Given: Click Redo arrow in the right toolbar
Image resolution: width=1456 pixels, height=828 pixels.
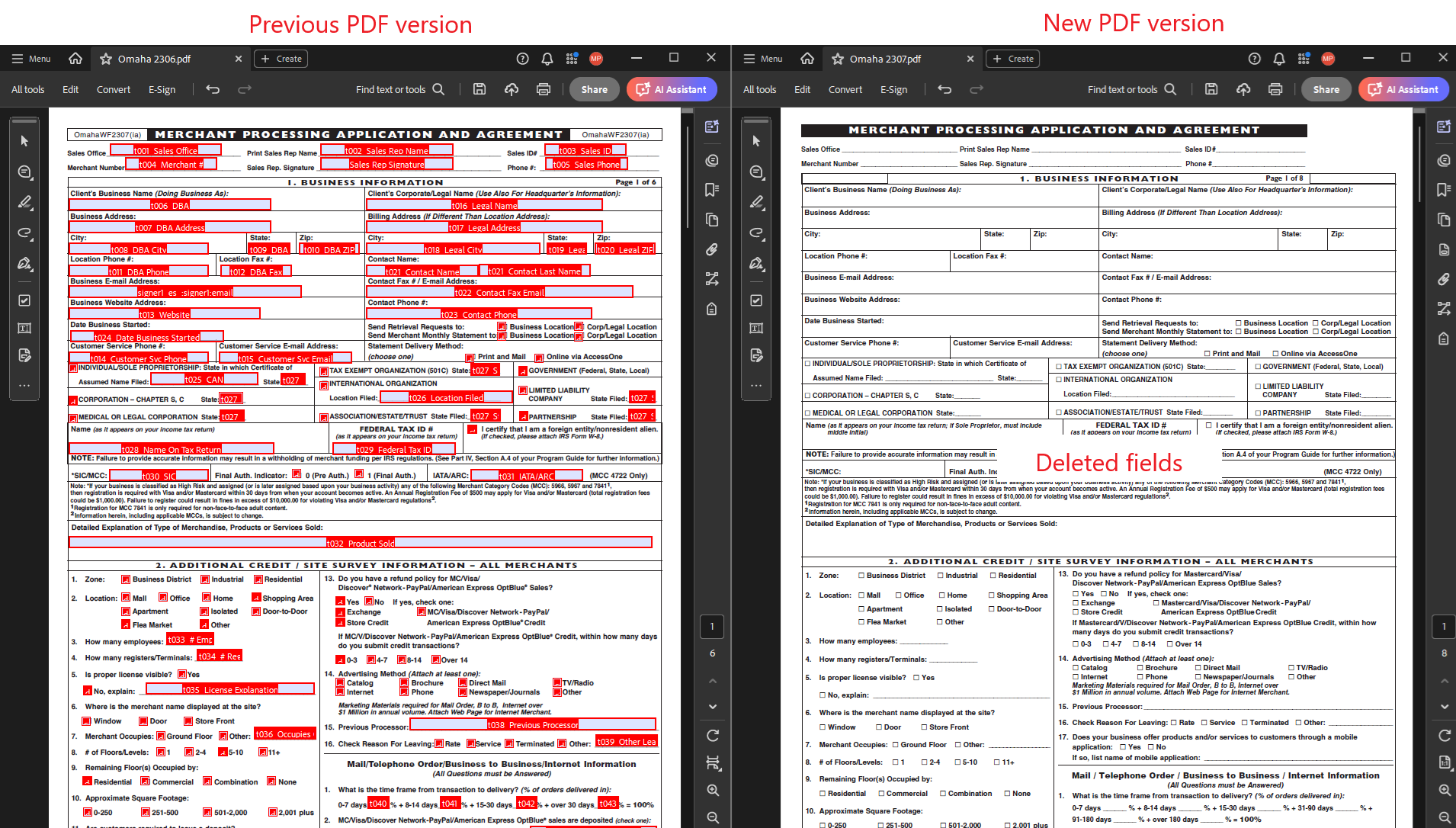Looking at the screenshot, I should [x=977, y=89].
